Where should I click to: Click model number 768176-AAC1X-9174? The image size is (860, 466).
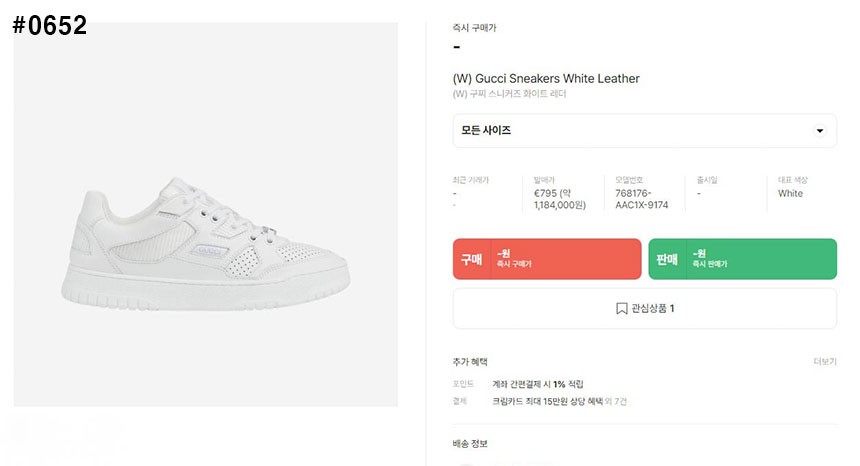[x=641, y=199]
